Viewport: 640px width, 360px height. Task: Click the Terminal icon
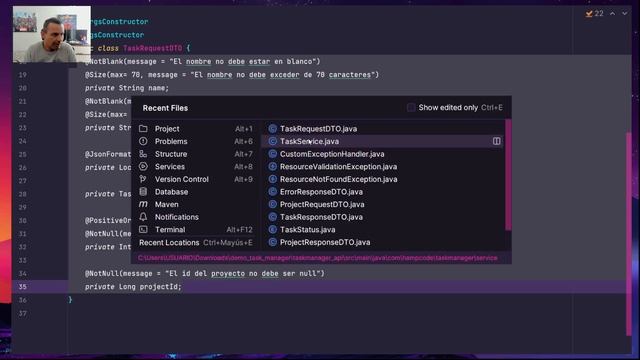(x=143, y=230)
